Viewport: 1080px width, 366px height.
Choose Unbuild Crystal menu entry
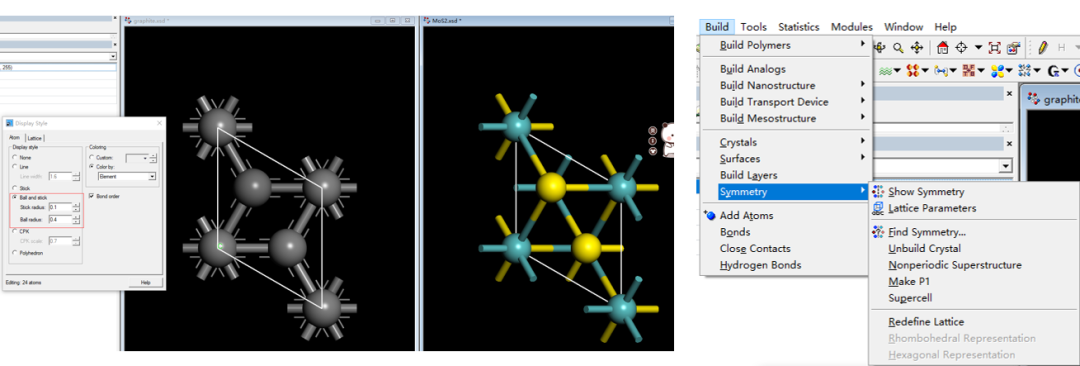[924, 249]
